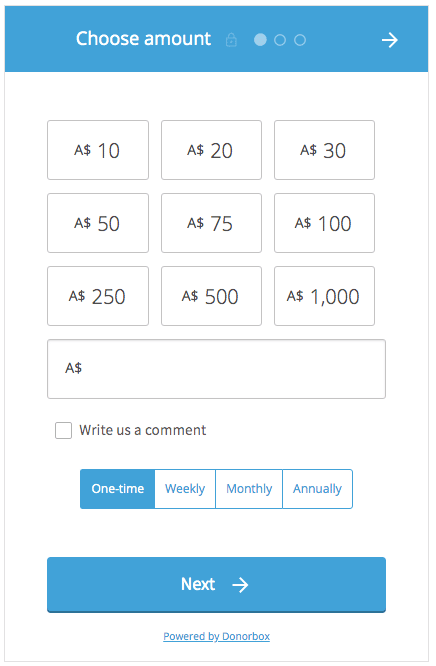Open the Powered by Donorbox link
The height and width of the screenshot is (666, 436).
point(216,636)
